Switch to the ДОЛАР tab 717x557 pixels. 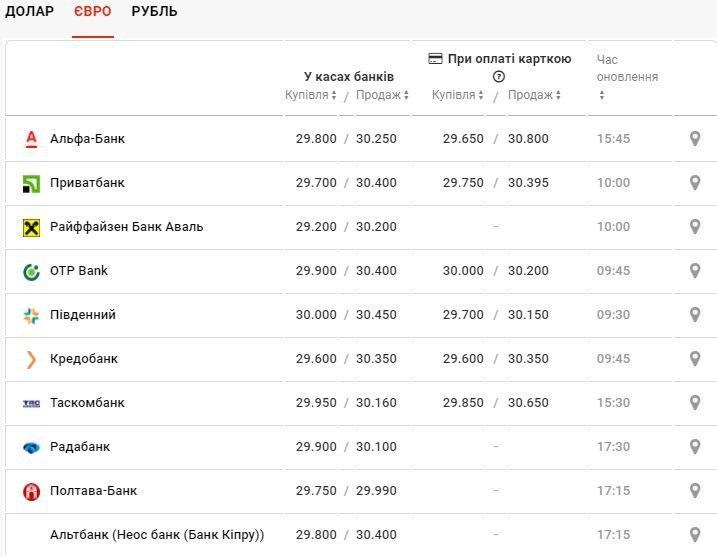tap(29, 12)
